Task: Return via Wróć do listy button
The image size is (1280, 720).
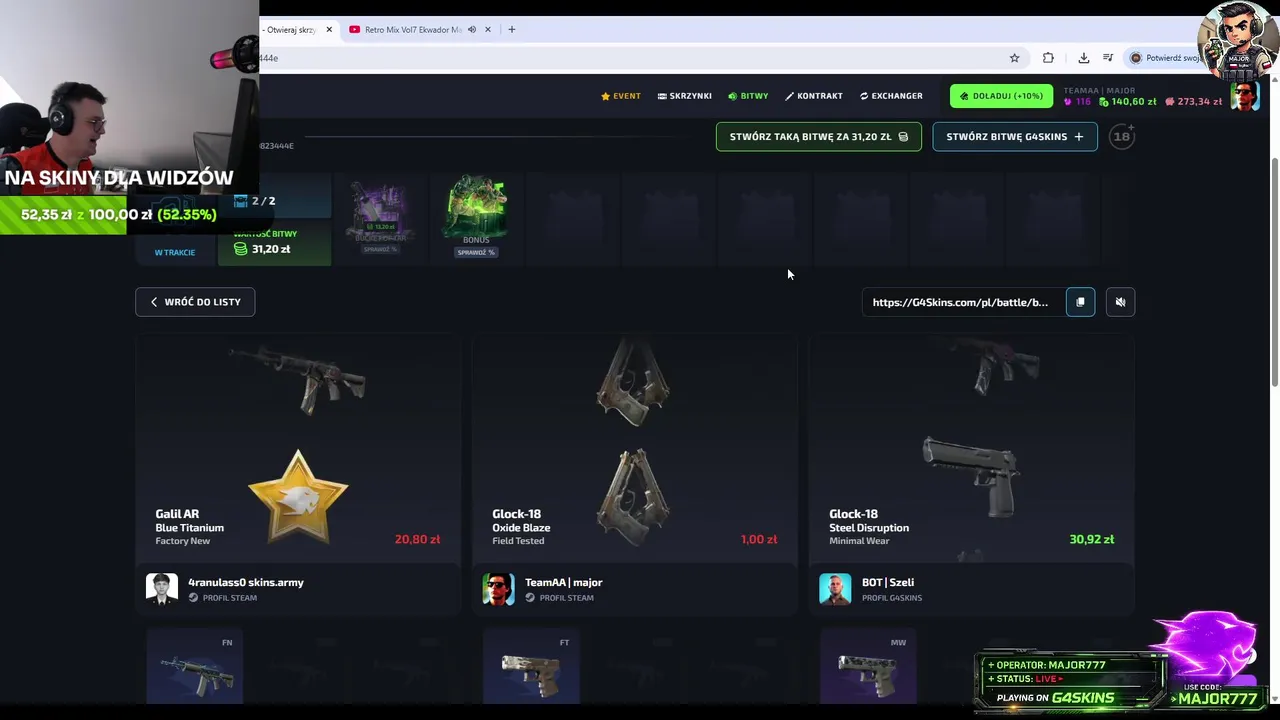Action: tap(195, 302)
